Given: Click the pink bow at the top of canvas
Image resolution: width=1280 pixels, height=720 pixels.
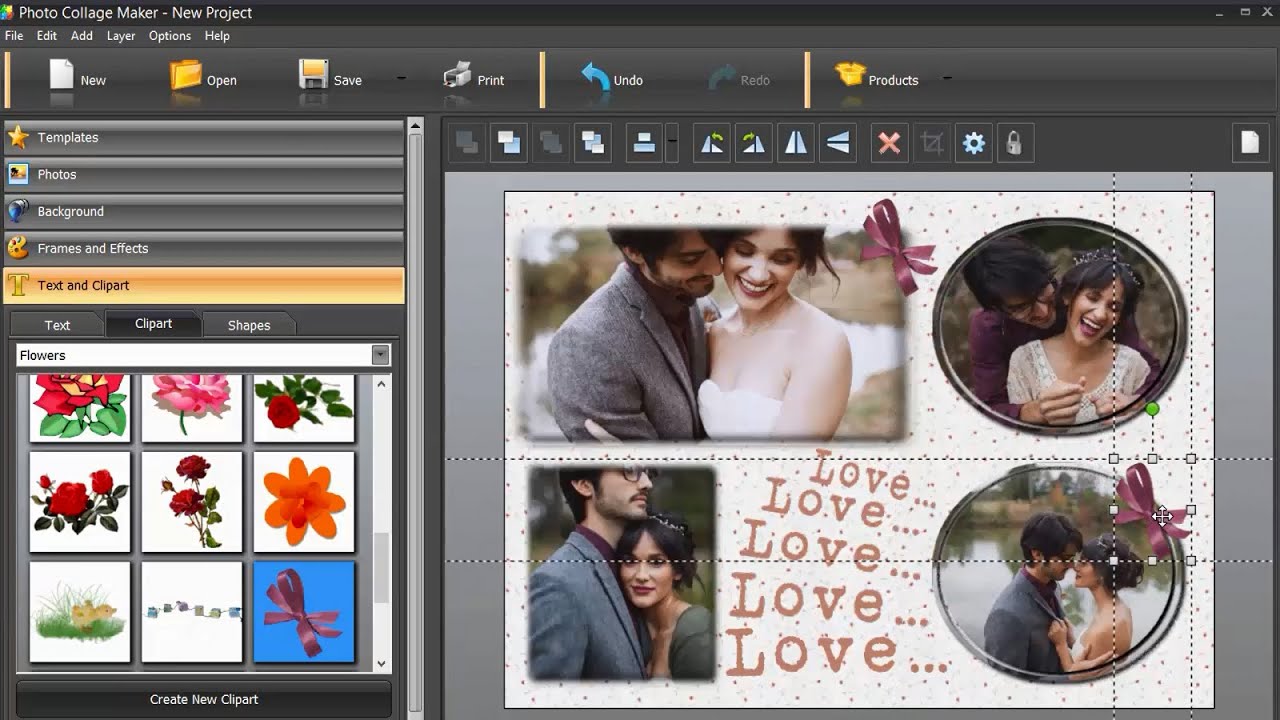Looking at the screenshot, I should [x=898, y=245].
